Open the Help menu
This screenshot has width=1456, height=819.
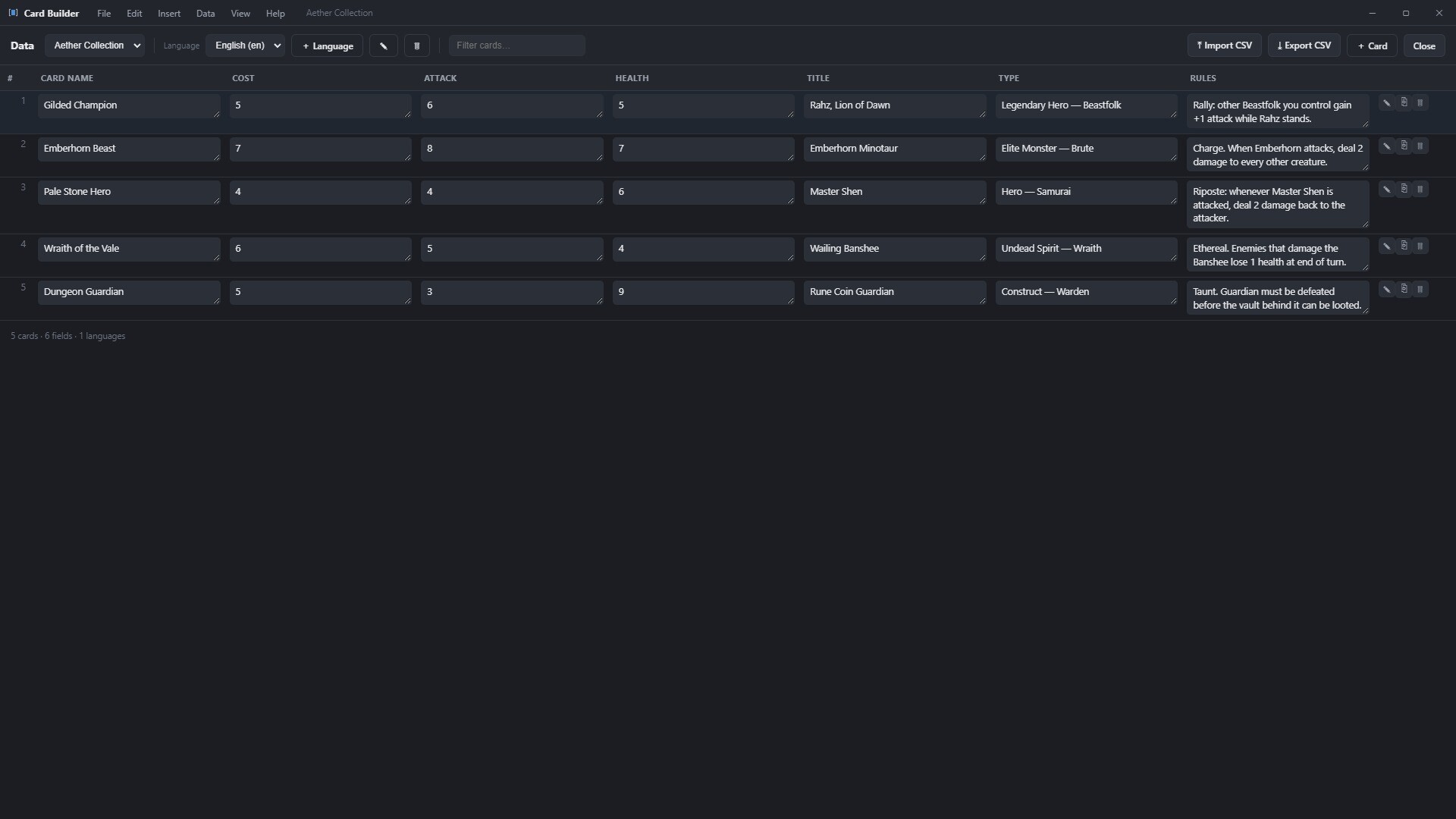[275, 14]
